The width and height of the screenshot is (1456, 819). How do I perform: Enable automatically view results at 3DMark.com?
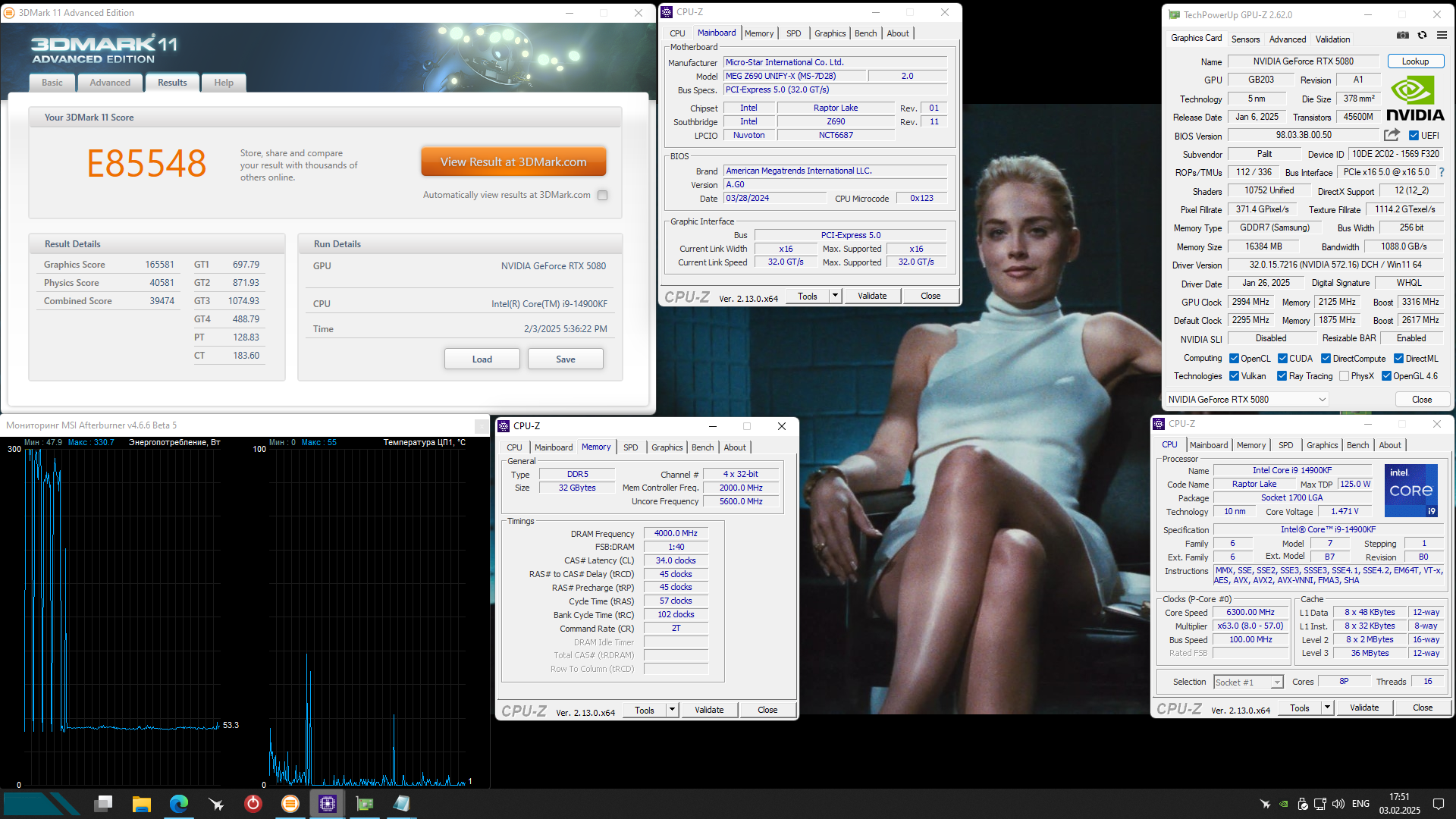603,195
